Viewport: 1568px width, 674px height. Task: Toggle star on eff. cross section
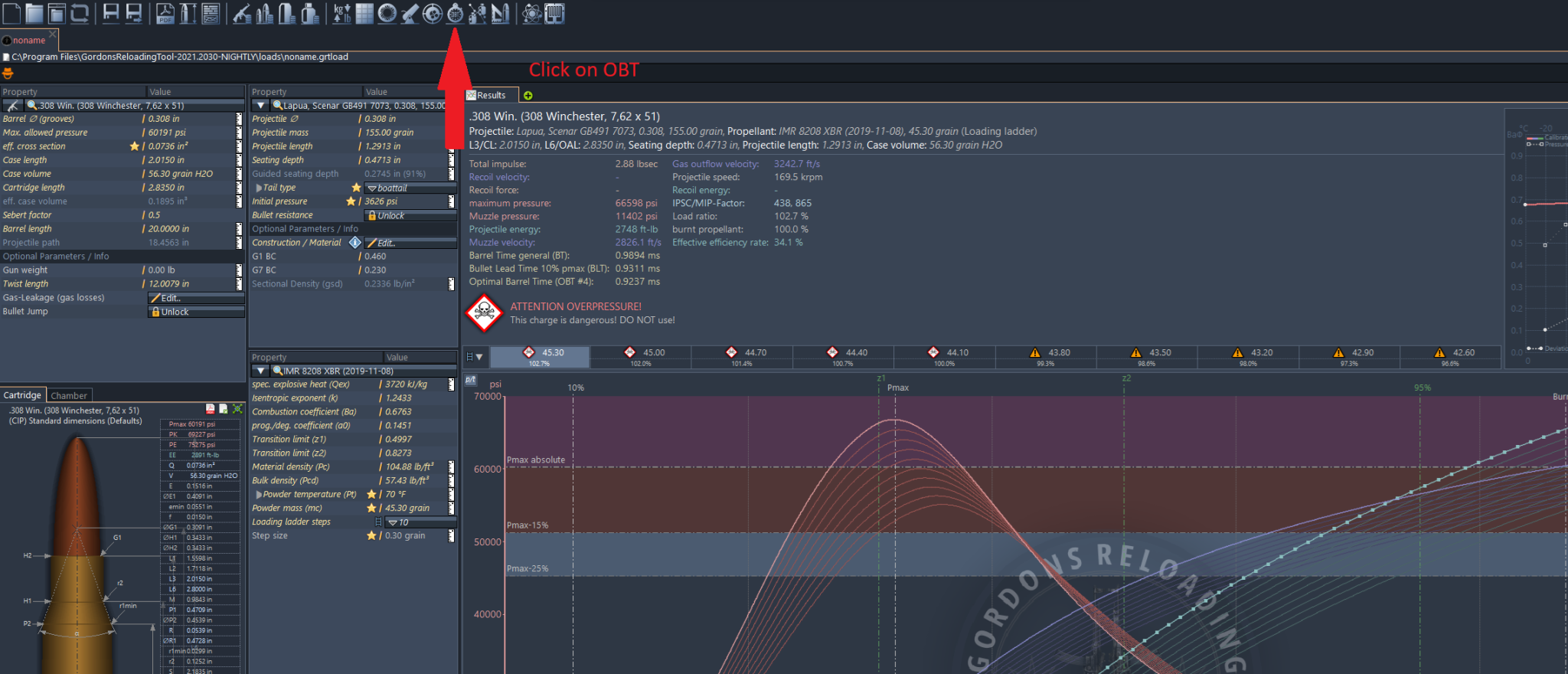coord(135,146)
